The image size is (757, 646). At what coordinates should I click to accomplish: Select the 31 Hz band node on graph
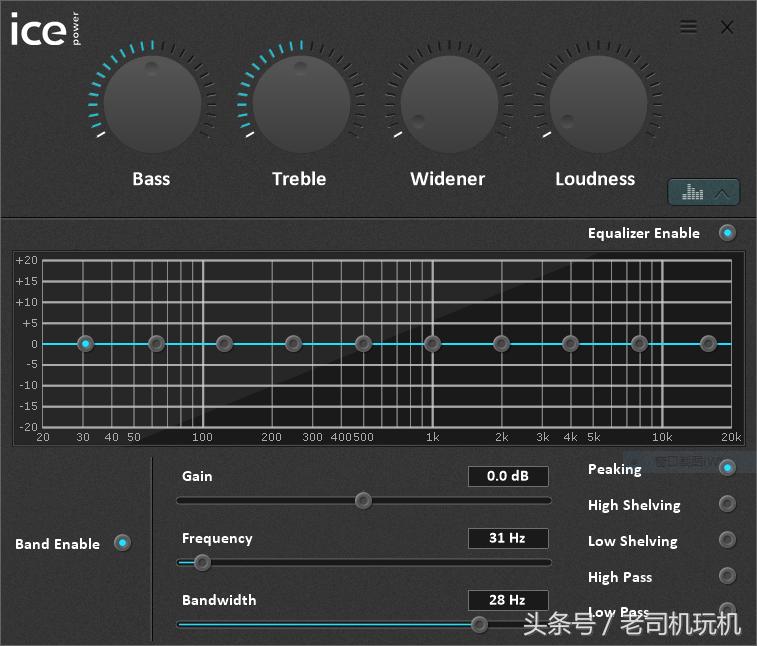(x=86, y=344)
